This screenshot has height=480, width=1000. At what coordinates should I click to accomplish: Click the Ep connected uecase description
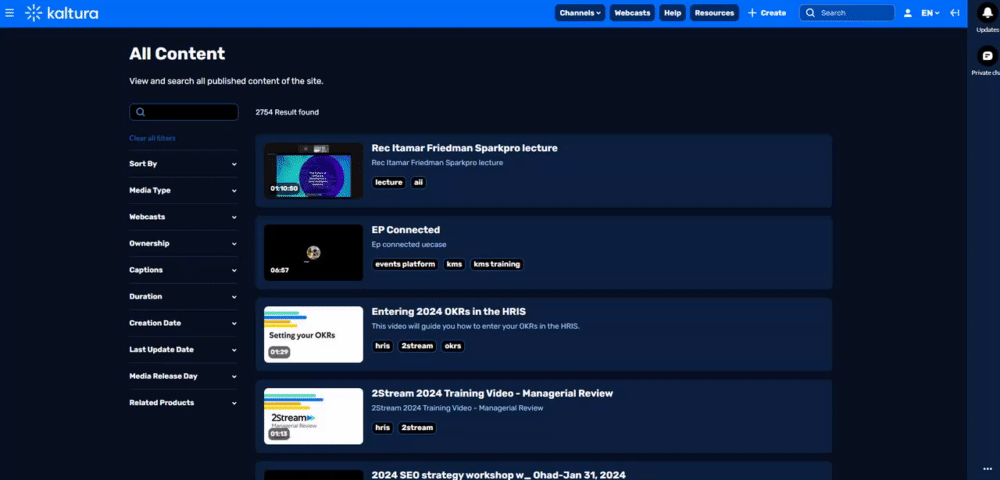pos(409,244)
